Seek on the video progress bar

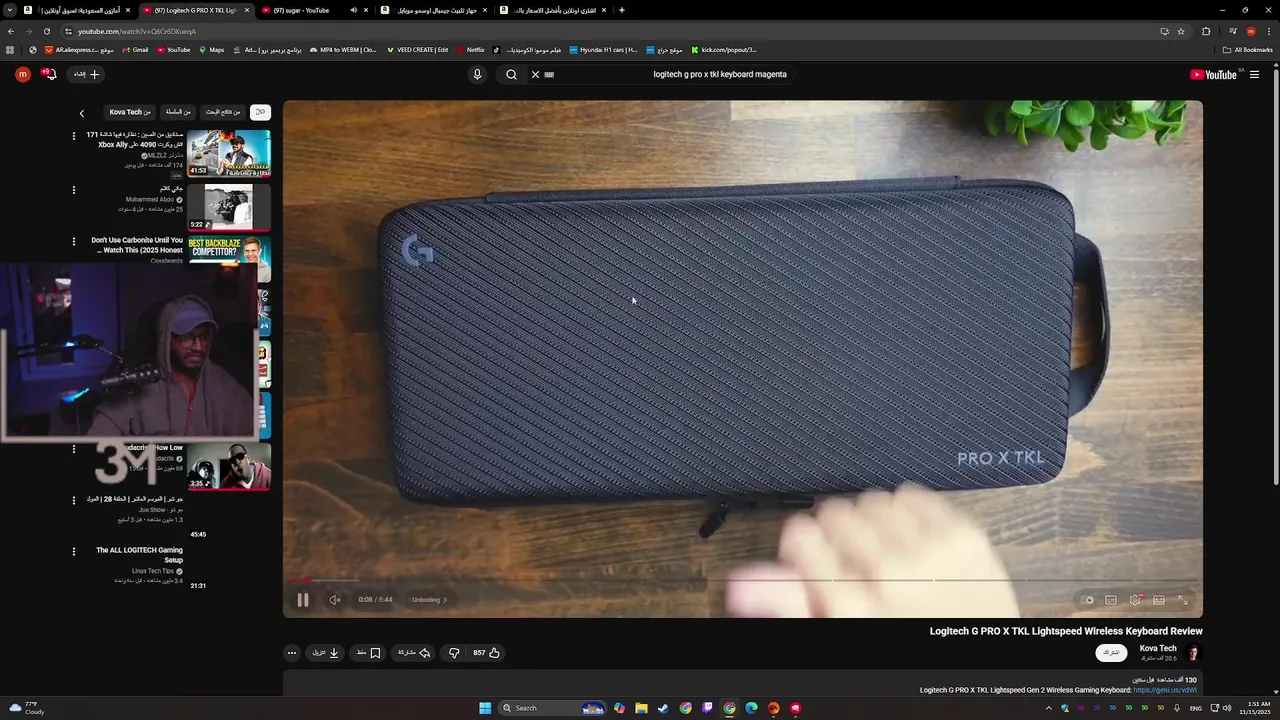click(x=742, y=580)
